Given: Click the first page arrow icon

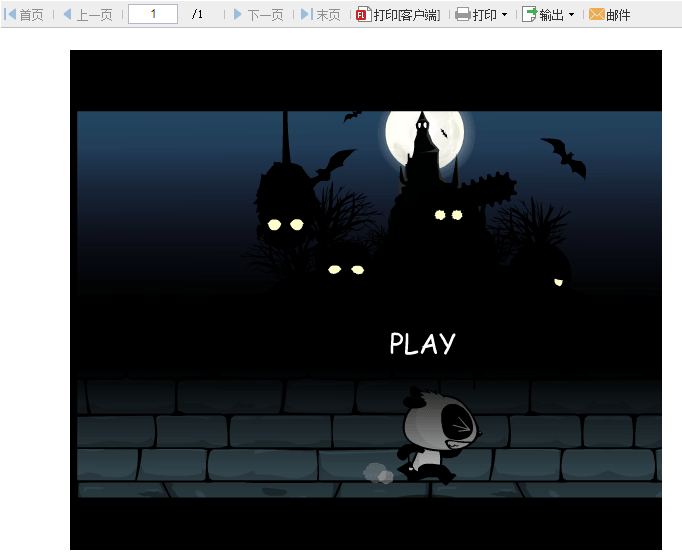Looking at the screenshot, I should [x=11, y=14].
